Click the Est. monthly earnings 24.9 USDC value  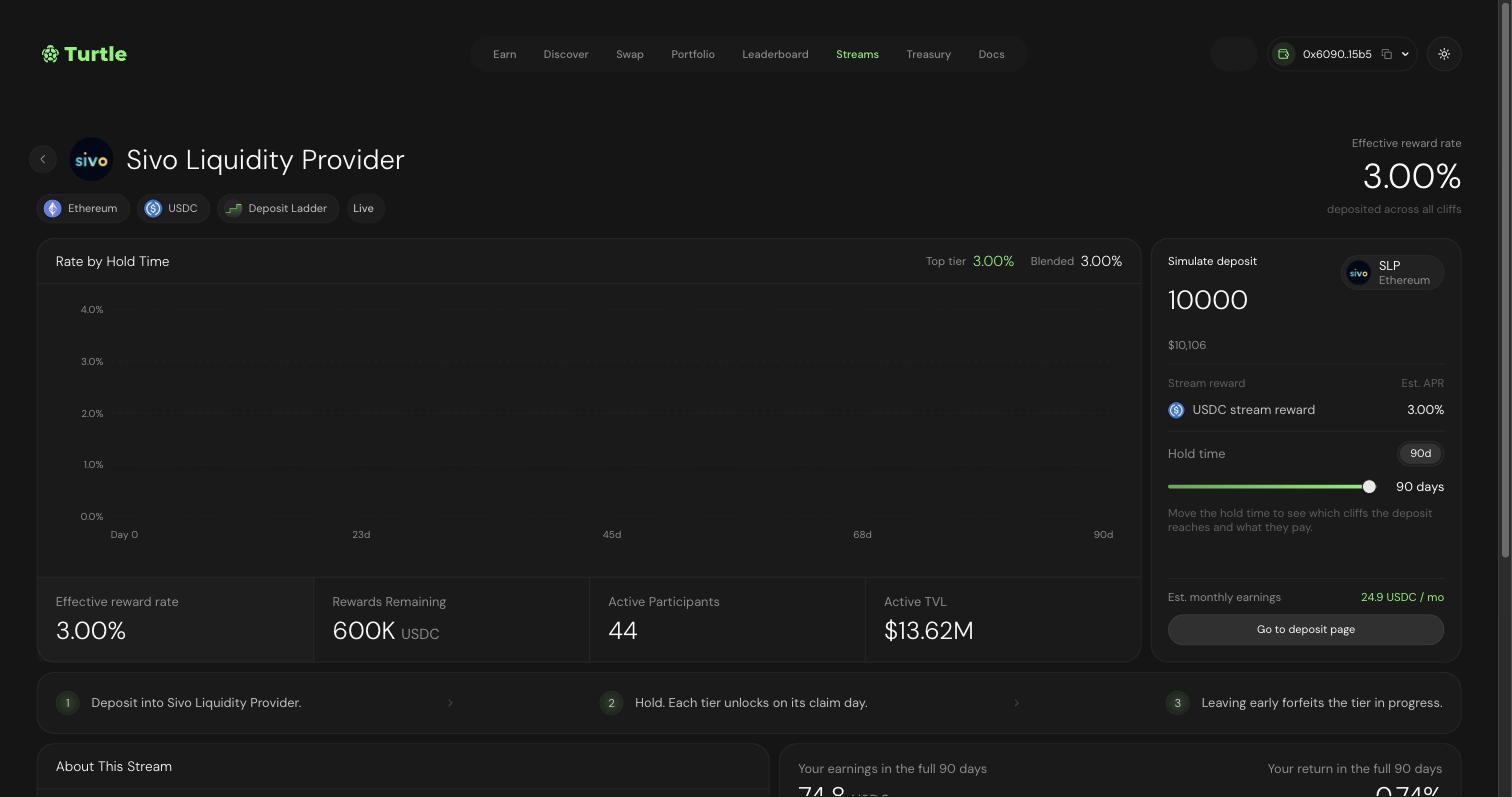pos(1402,597)
